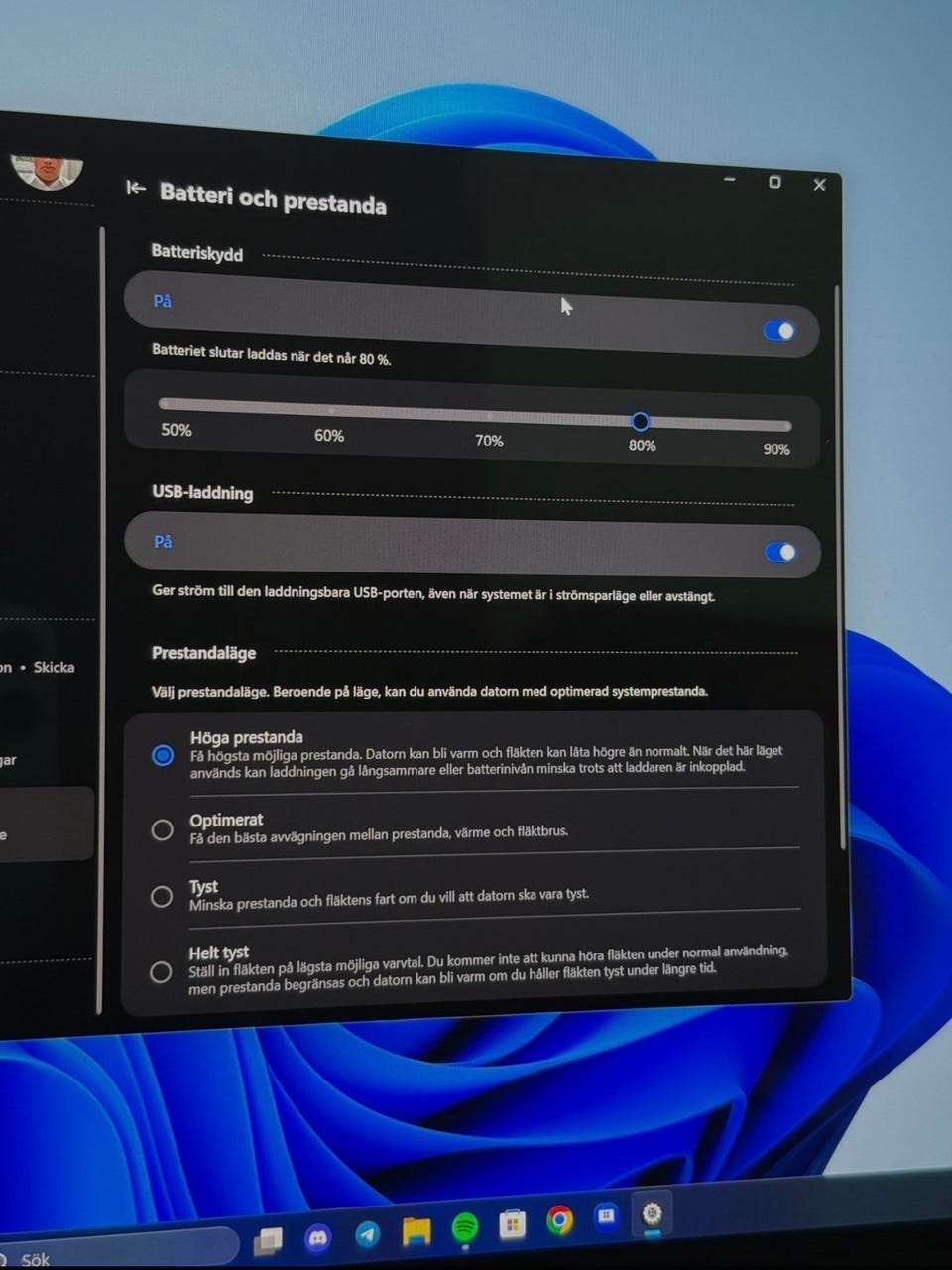The height and width of the screenshot is (1270, 952).
Task: Click the user profile picture in sidebar
Action: tap(47, 171)
